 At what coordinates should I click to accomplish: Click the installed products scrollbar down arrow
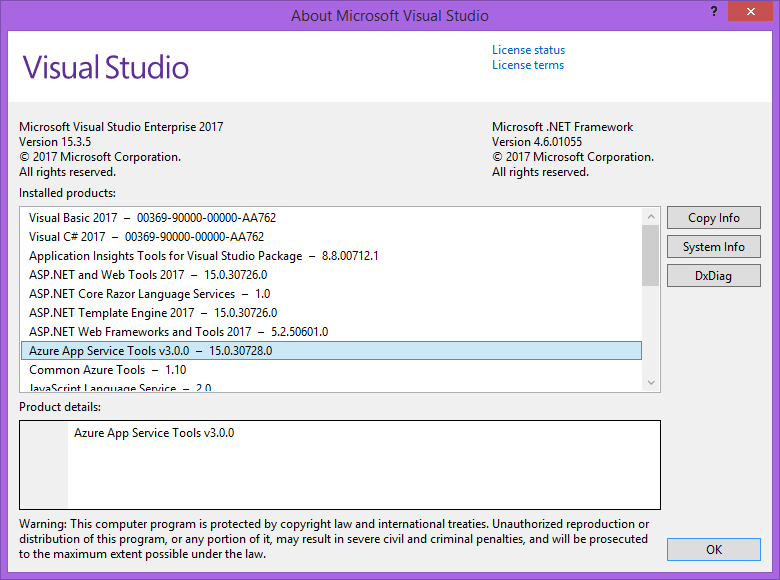coord(651,383)
